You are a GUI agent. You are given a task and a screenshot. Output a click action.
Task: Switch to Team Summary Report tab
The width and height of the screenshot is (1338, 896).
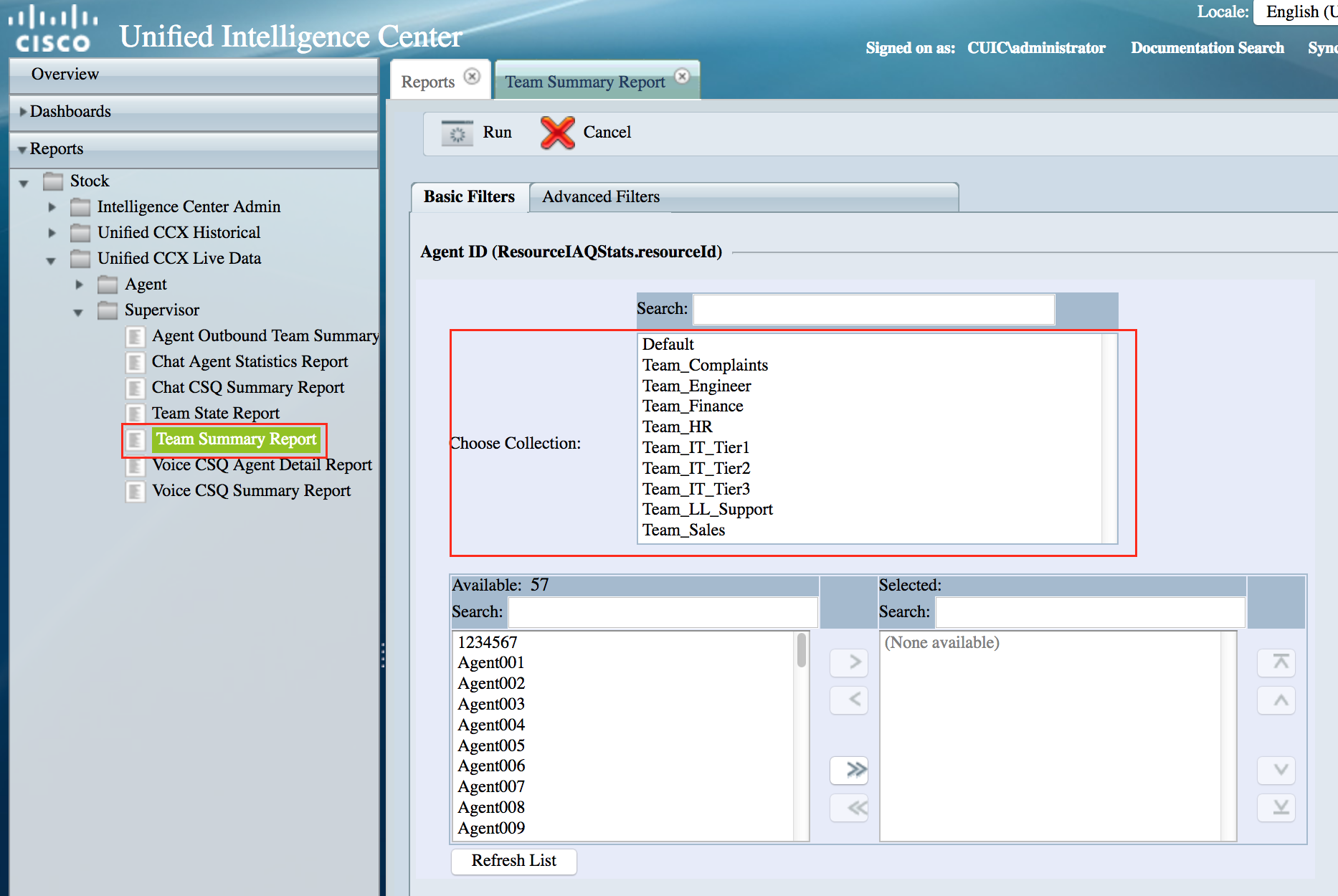pyautogui.click(x=585, y=82)
